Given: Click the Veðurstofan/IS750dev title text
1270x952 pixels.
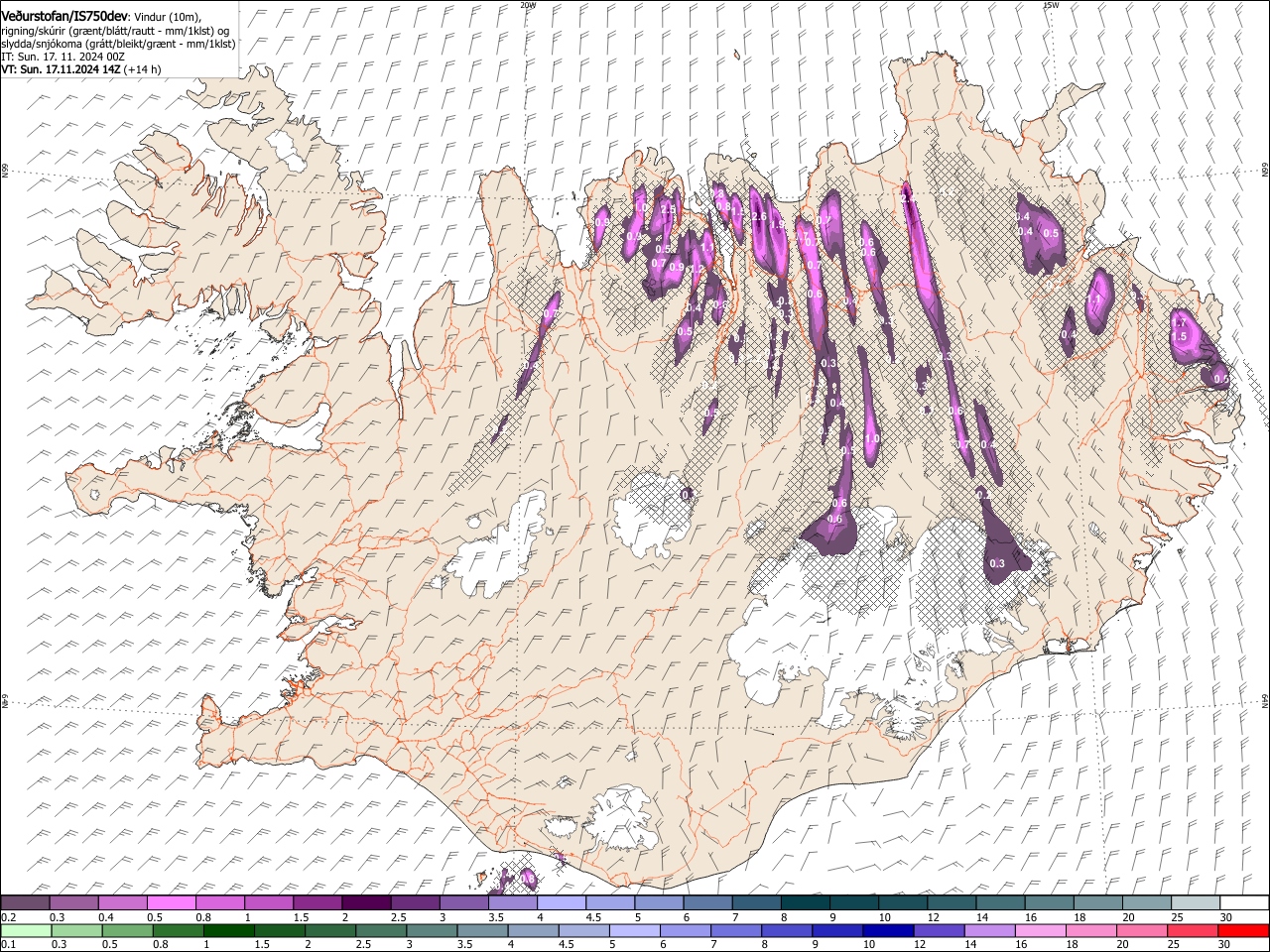Looking at the screenshot, I should [64, 15].
